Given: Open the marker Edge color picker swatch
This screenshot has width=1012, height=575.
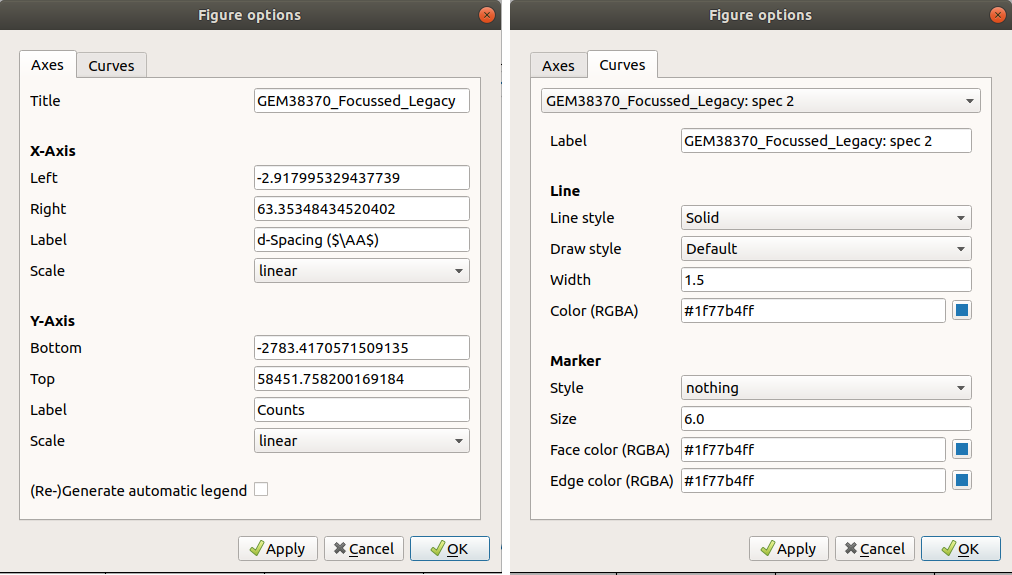Looking at the screenshot, I should [x=961, y=481].
